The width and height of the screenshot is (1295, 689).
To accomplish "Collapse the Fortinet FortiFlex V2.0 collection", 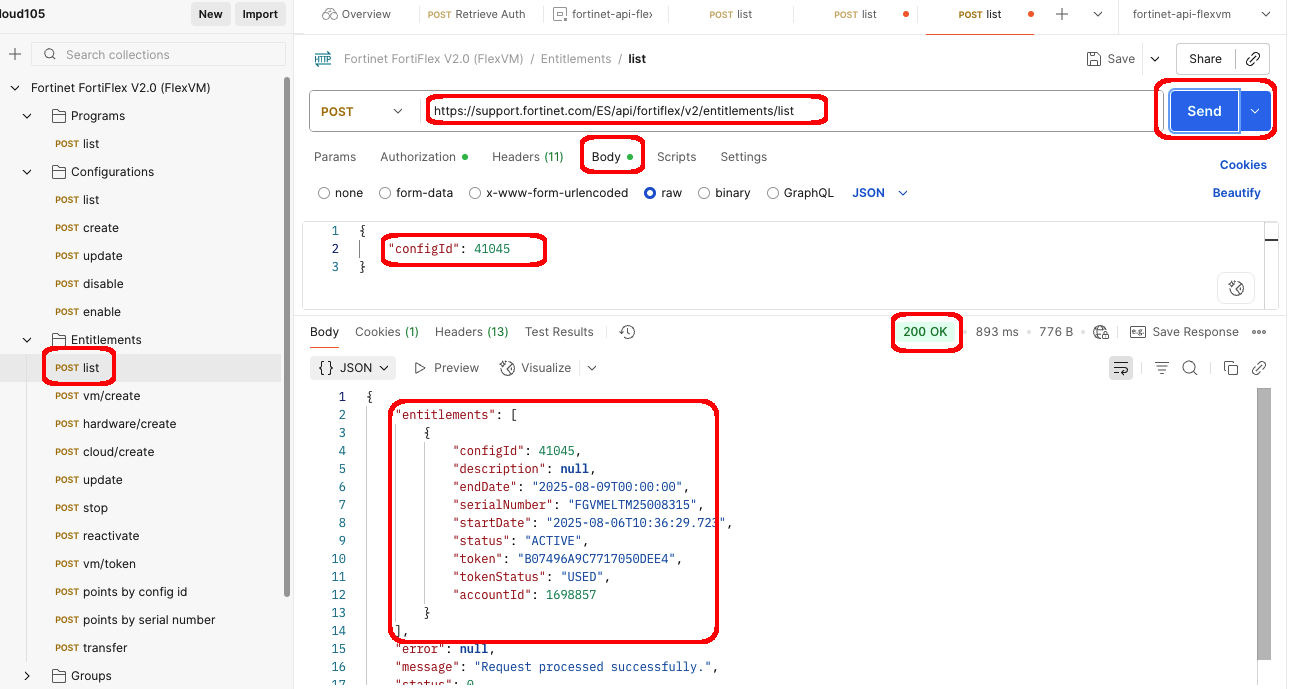I will [x=15, y=88].
